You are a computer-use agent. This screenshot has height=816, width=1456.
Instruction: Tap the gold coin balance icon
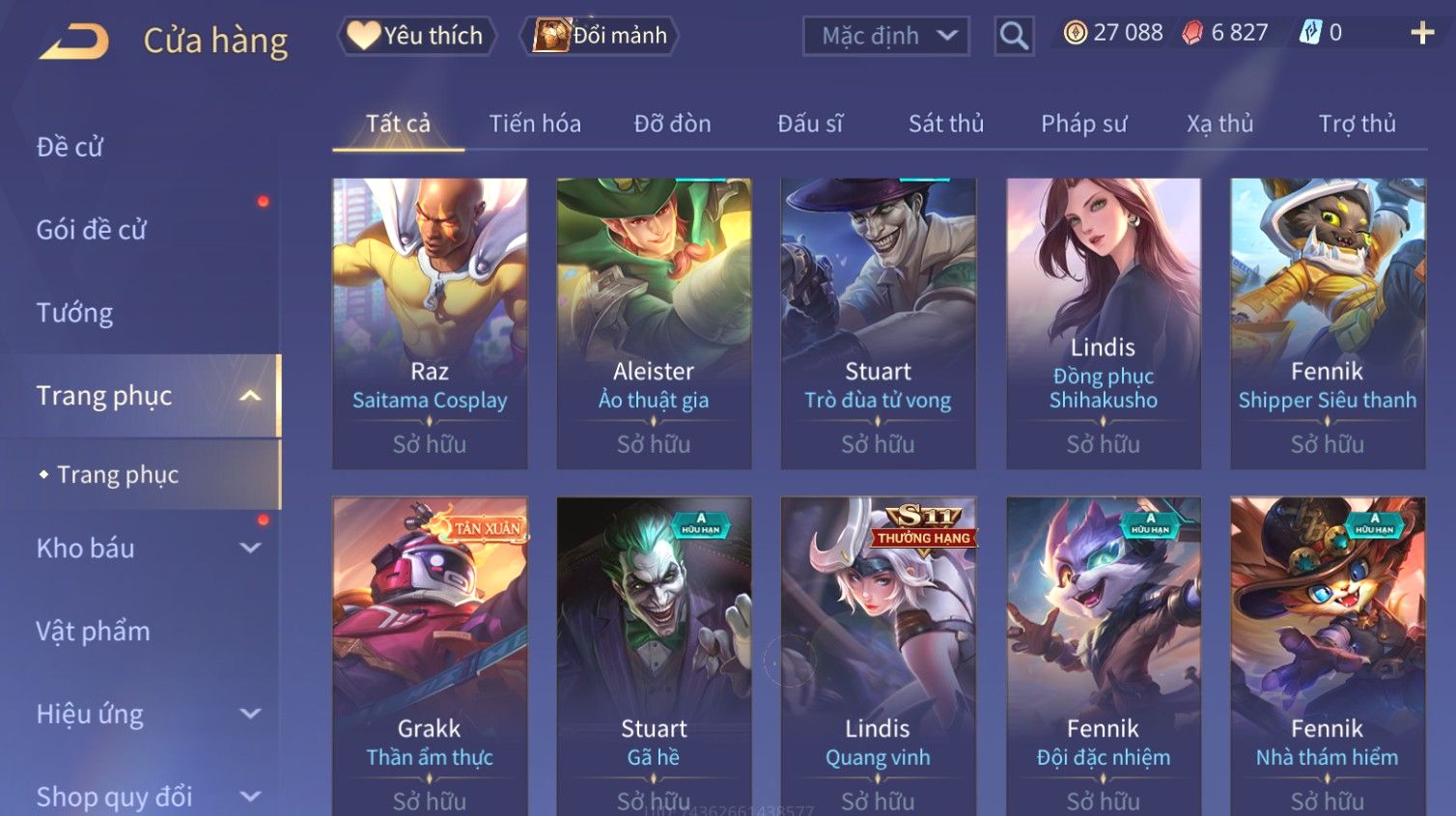click(x=1075, y=33)
